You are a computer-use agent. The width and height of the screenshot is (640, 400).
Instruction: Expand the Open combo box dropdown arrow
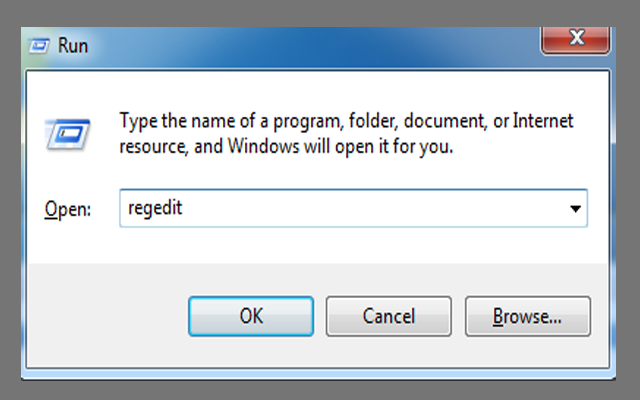click(575, 209)
